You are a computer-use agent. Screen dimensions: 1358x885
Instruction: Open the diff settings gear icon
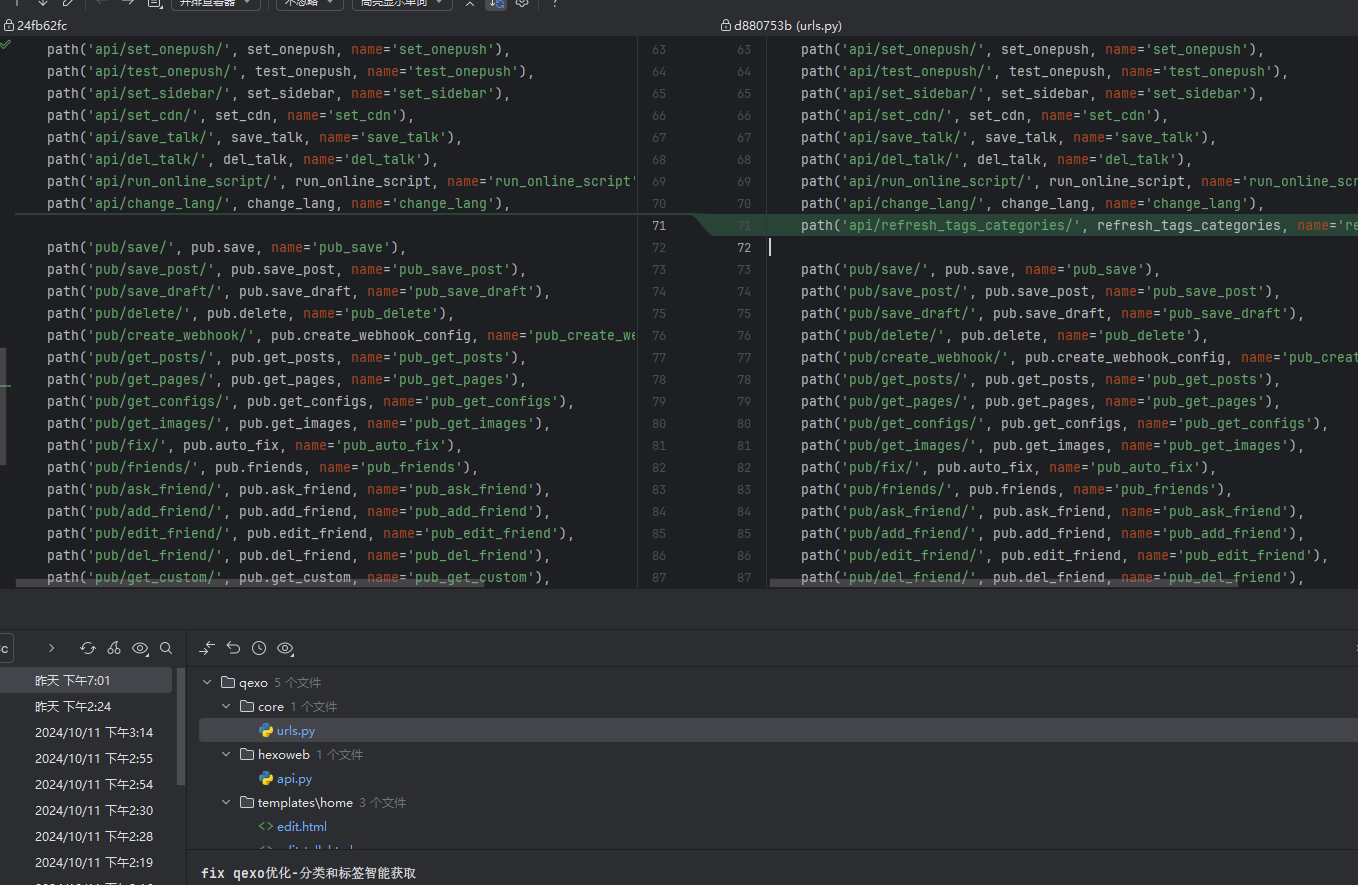tap(521, 4)
